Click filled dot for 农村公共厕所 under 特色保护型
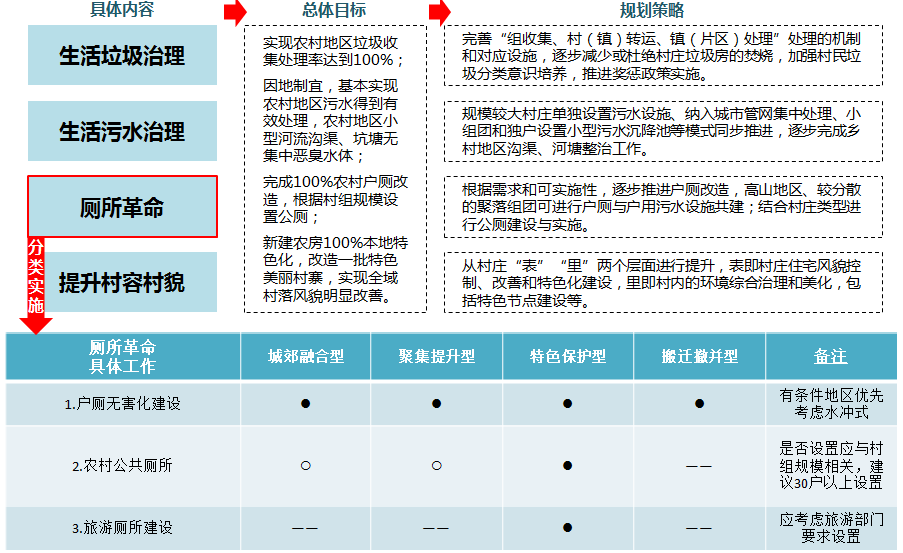The height and width of the screenshot is (553, 903). pyautogui.click(x=567, y=465)
